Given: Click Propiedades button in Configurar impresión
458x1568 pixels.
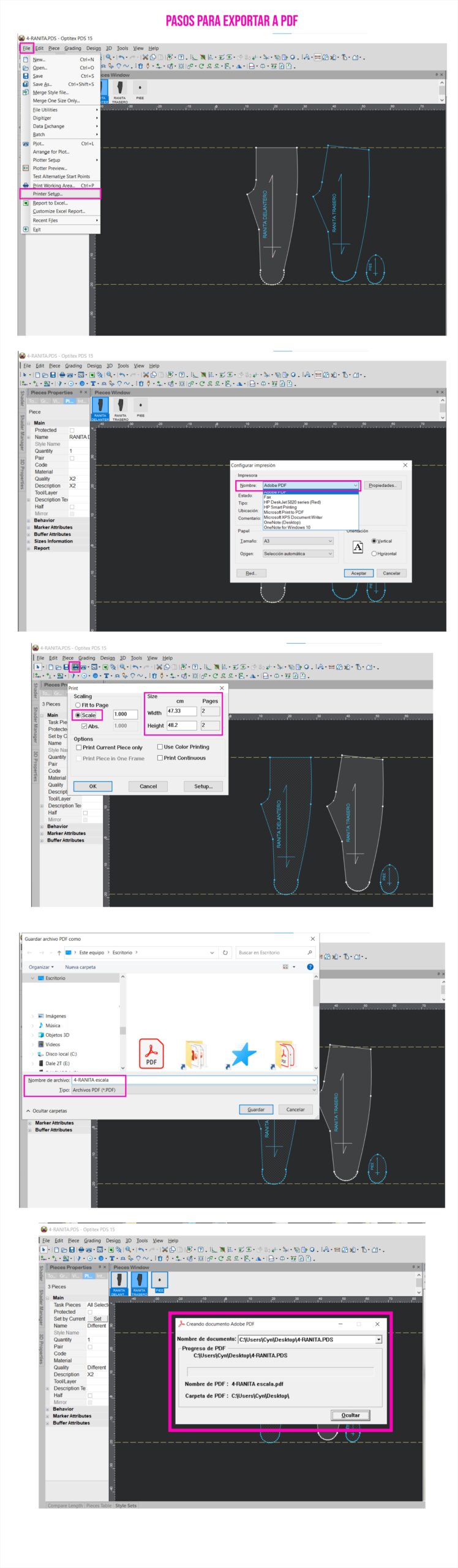Looking at the screenshot, I should click(383, 485).
